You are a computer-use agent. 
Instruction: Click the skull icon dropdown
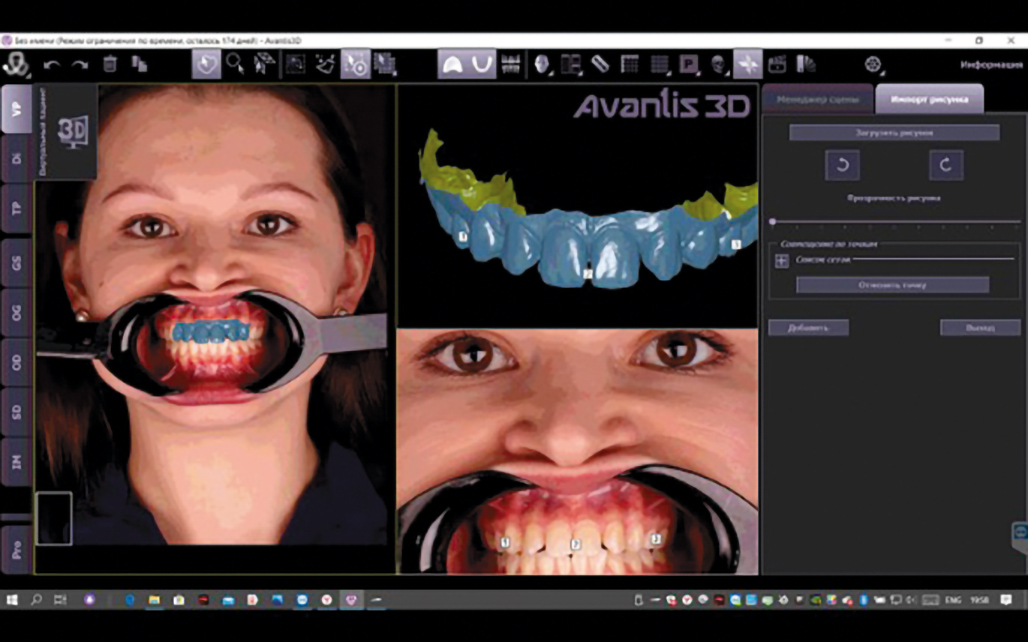tap(718, 64)
